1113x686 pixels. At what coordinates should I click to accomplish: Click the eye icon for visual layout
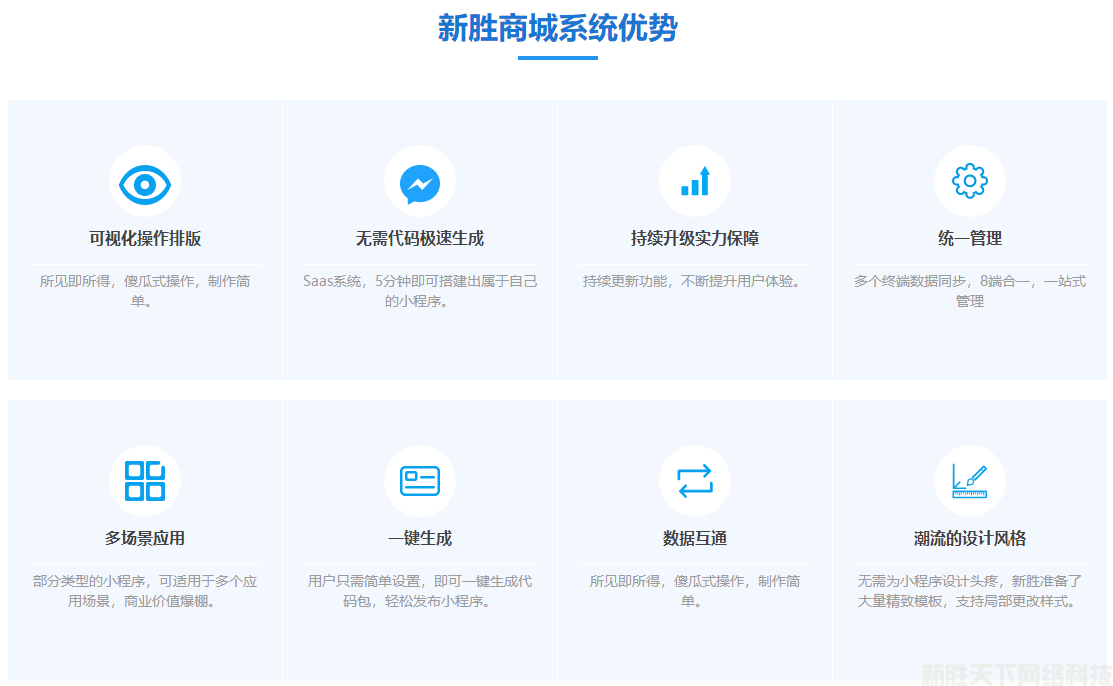pos(145,183)
